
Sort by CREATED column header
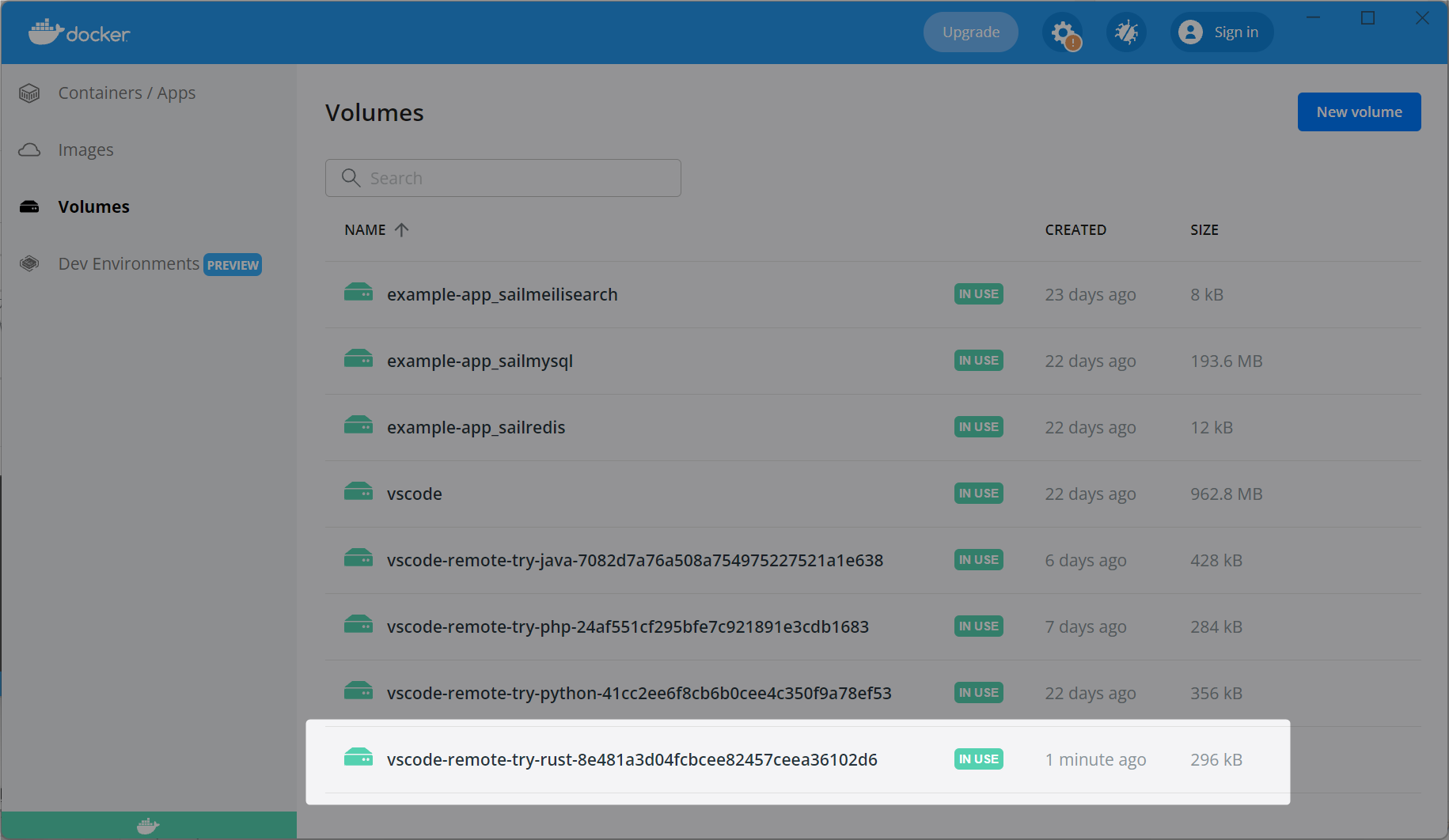[1075, 230]
